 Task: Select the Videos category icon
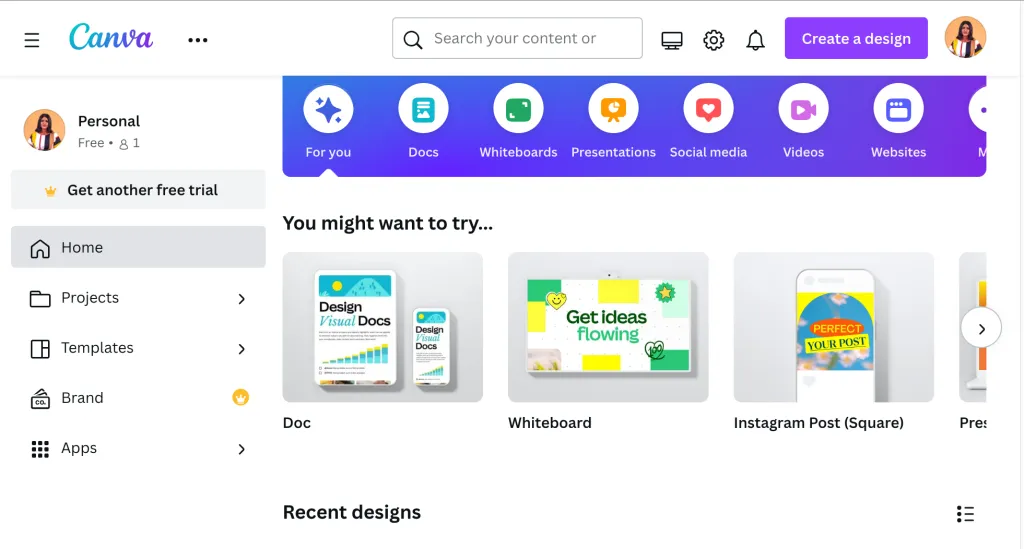tap(803, 108)
